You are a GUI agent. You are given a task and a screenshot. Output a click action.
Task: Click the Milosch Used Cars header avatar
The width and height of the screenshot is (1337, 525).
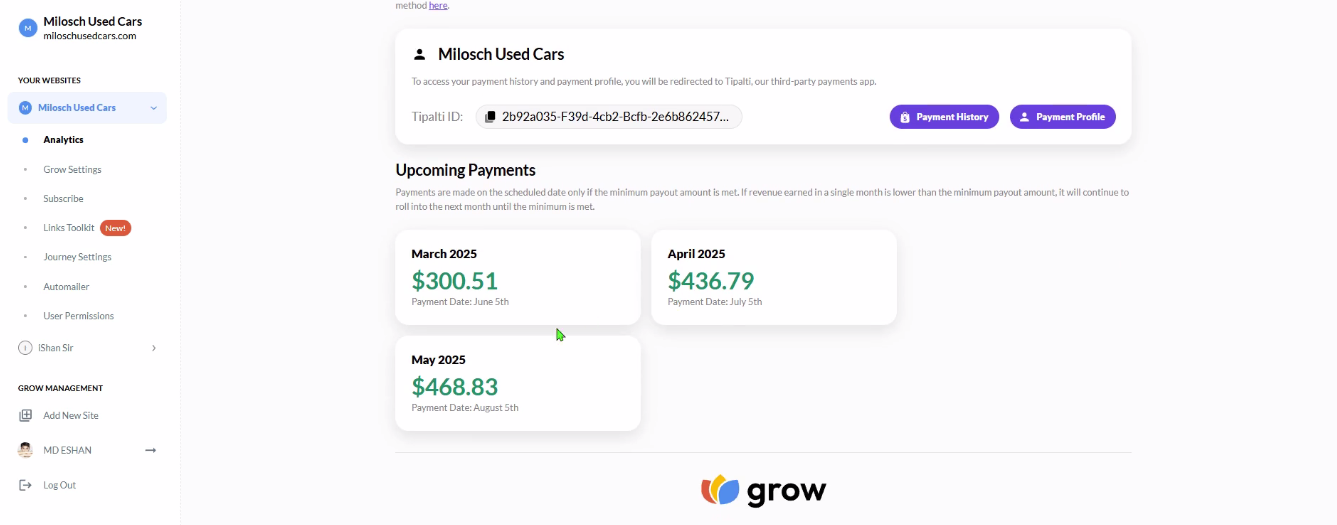27,28
